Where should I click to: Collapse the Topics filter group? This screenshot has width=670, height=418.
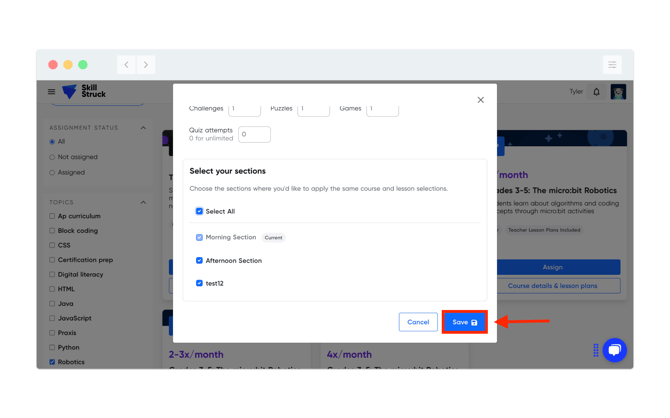click(x=143, y=202)
